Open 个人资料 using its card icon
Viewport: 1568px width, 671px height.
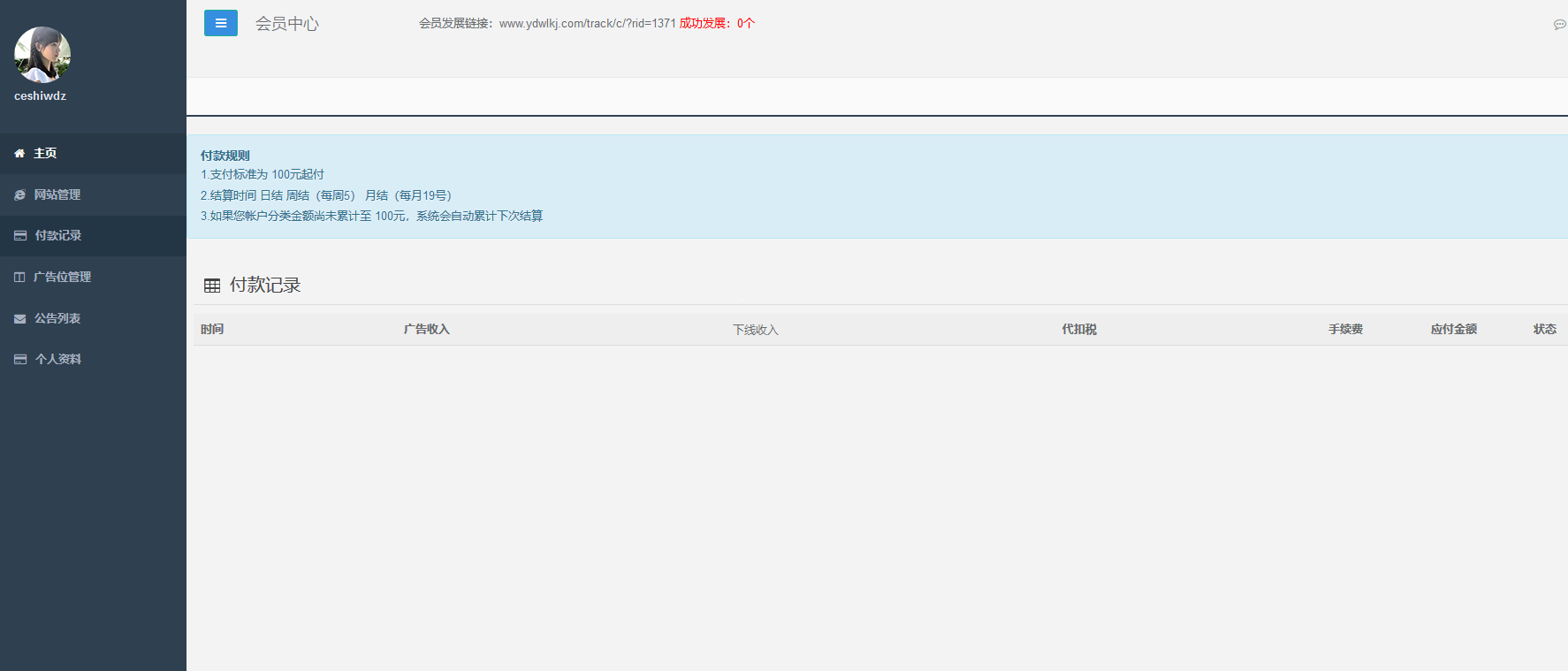20,360
